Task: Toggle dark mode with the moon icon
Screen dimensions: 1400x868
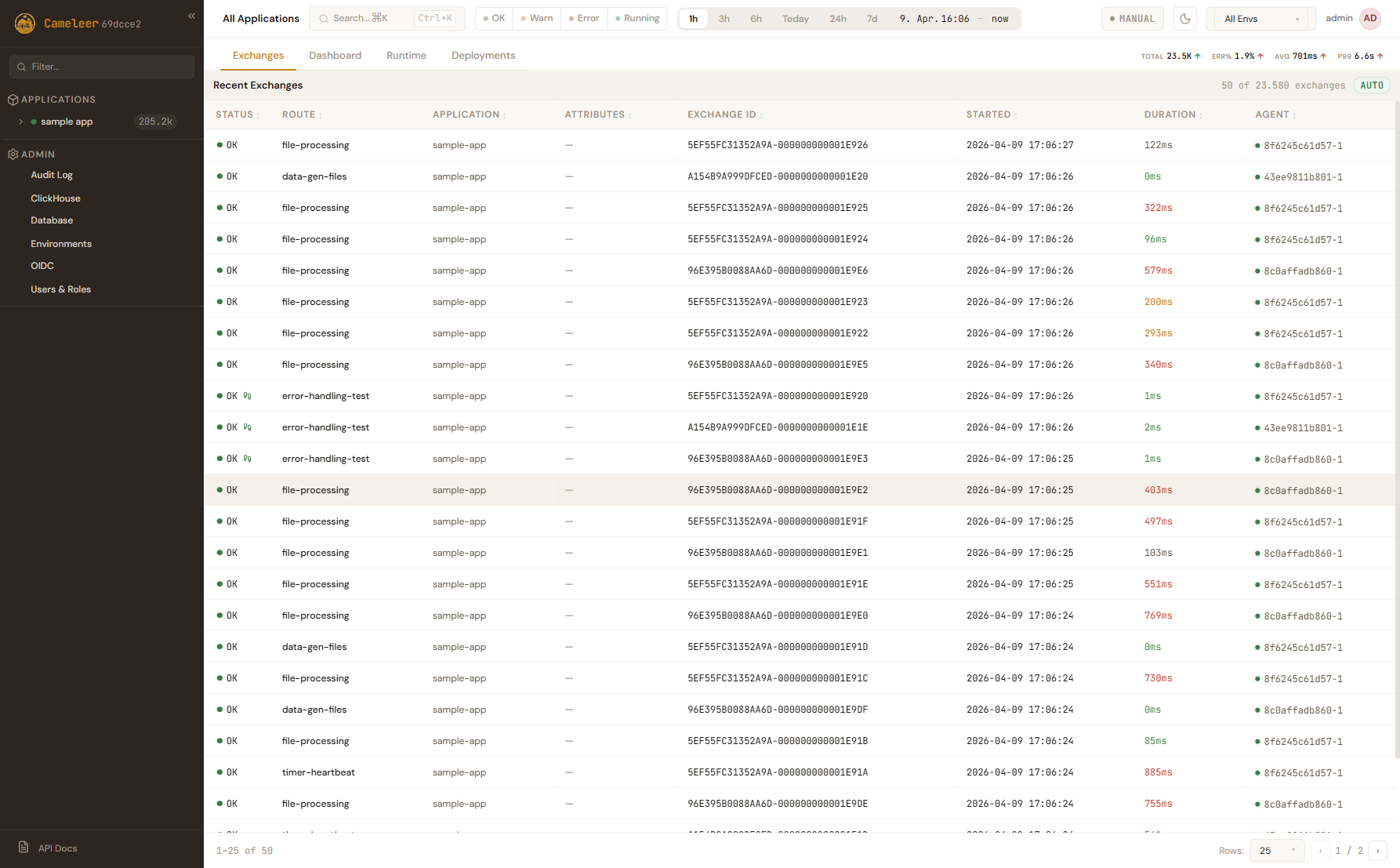Action: point(1185,19)
